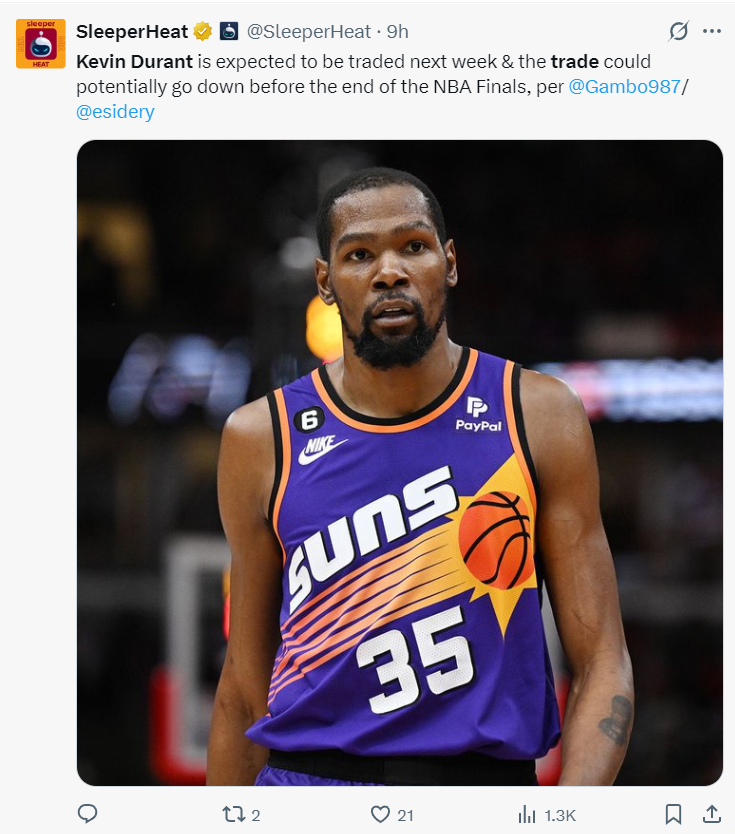Open the 9h timestamp permalink
The height and width of the screenshot is (834, 735).
coord(398,32)
